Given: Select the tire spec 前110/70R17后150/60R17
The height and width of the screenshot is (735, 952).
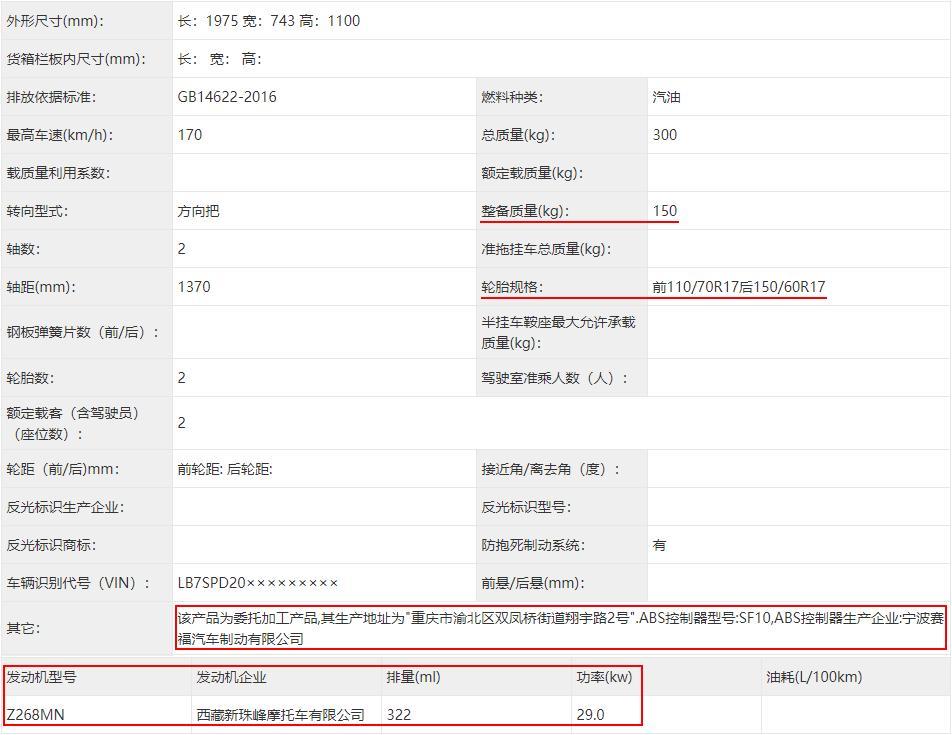Looking at the screenshot, I should click(738, 287).
